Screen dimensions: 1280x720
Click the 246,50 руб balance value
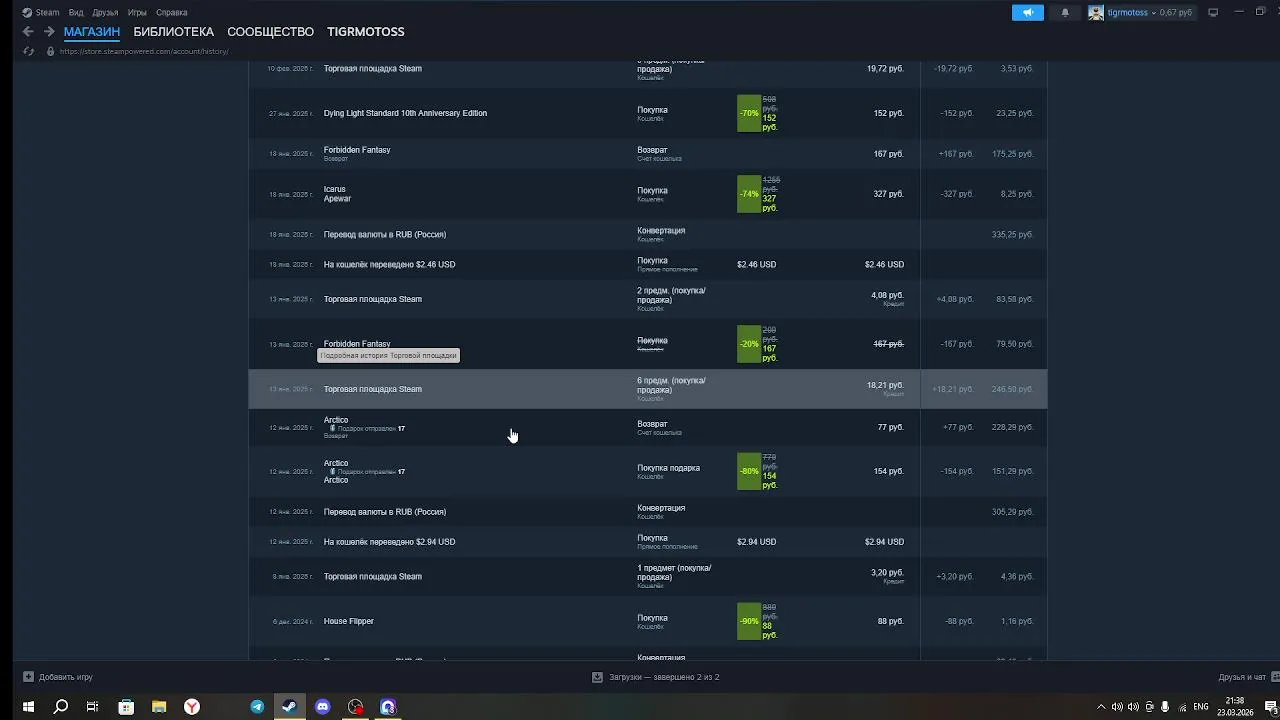click(1012, 389)
